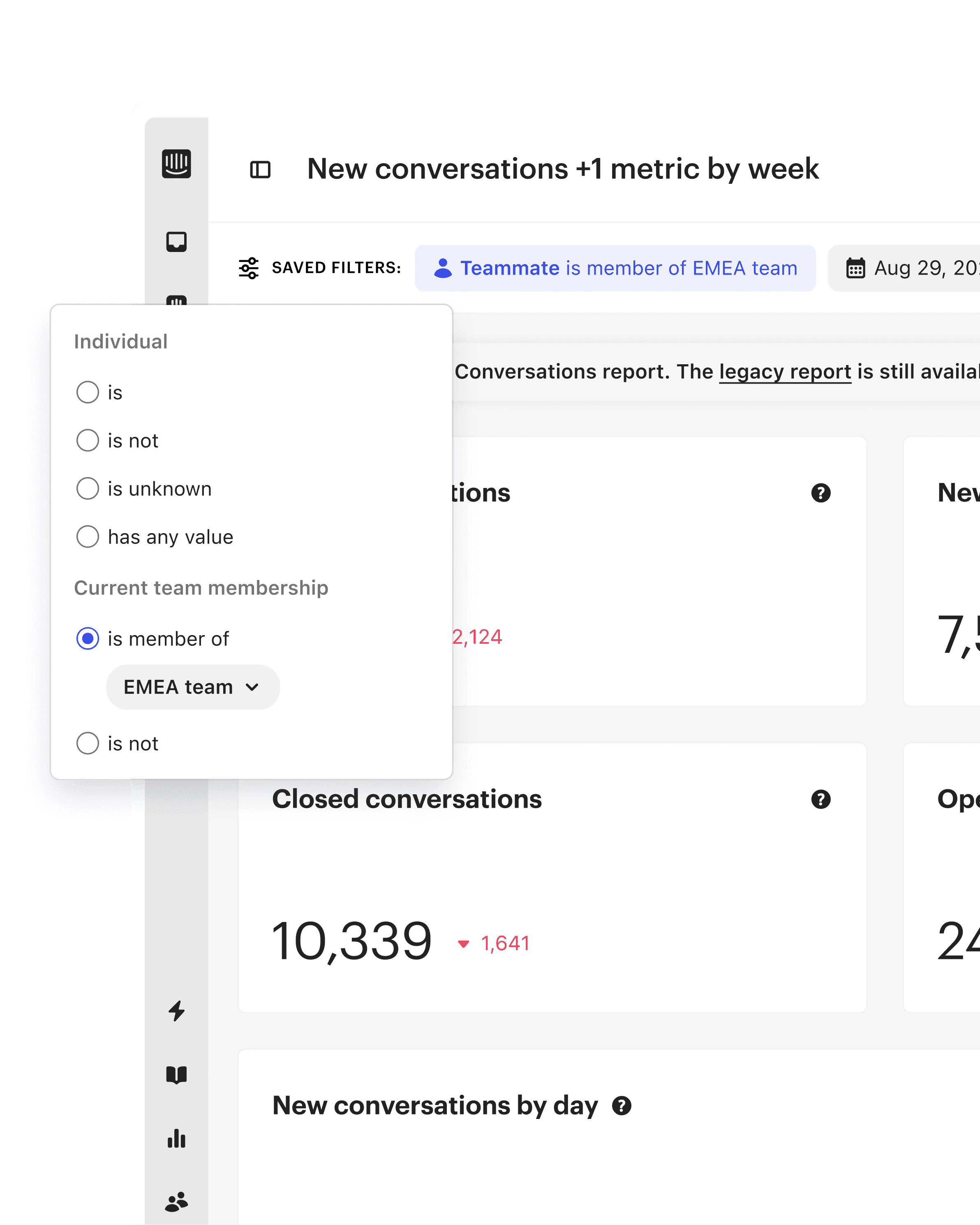Click the red 2,124 change value
The width and height of the screenshot is (980, 1225).
pos(477,637)
